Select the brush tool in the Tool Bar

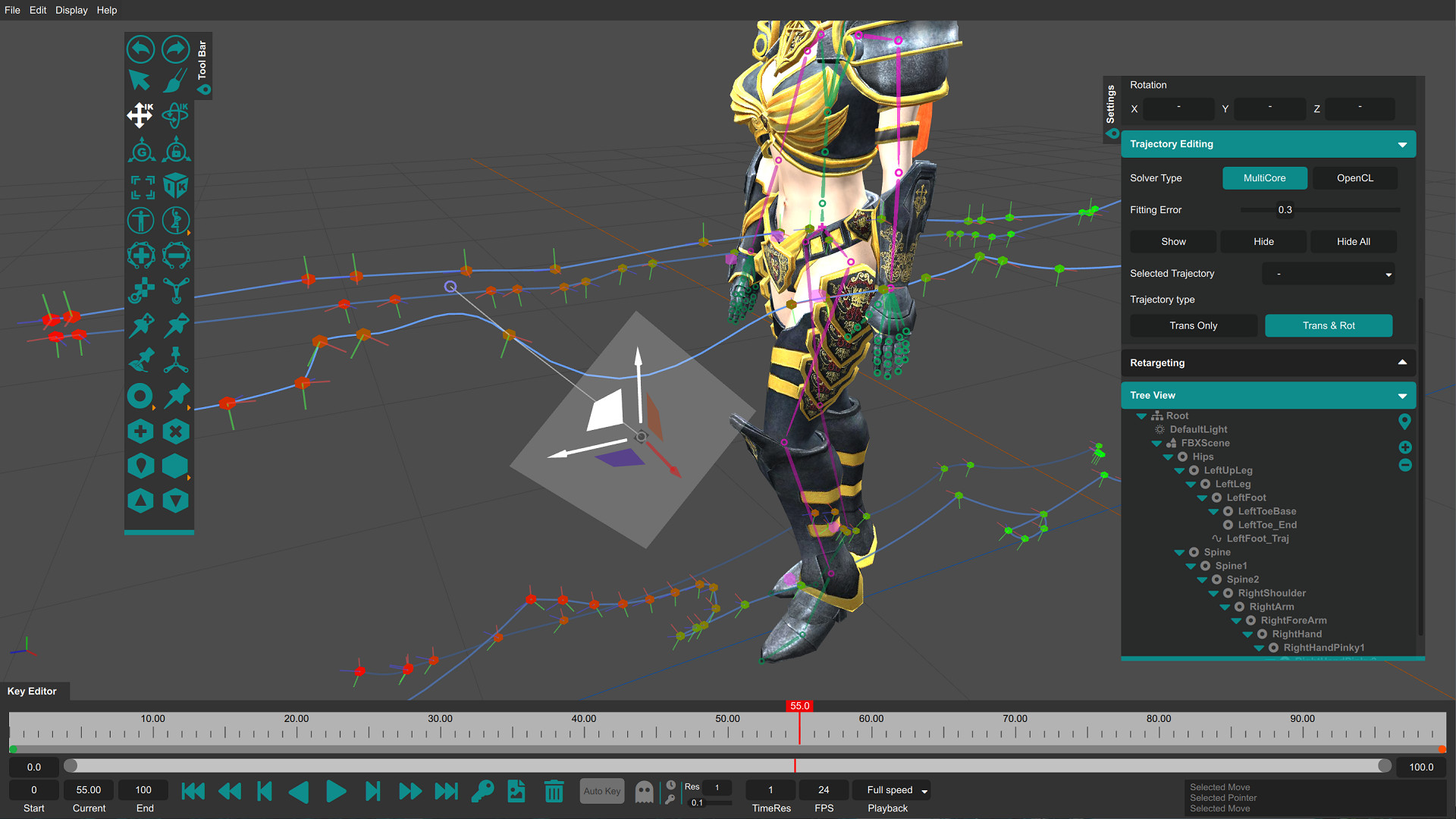175,80
